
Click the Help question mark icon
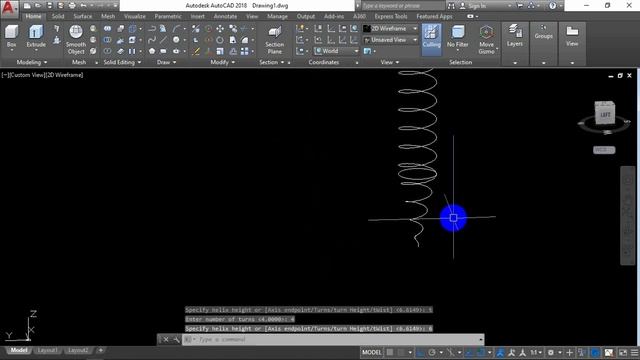(x=552, y=6)
